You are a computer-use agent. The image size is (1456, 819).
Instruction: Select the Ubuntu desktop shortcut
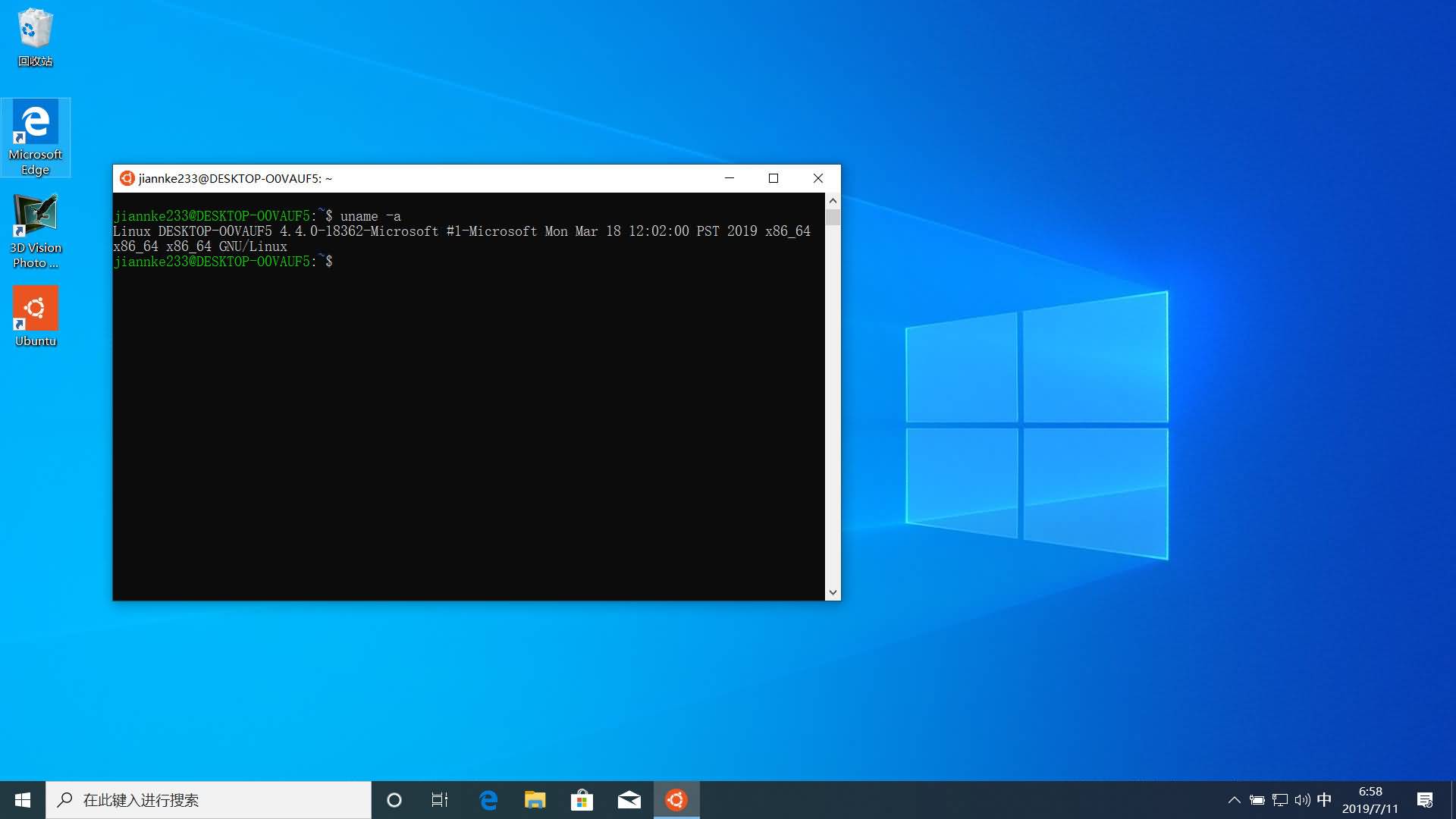click(x=35, y=316)
